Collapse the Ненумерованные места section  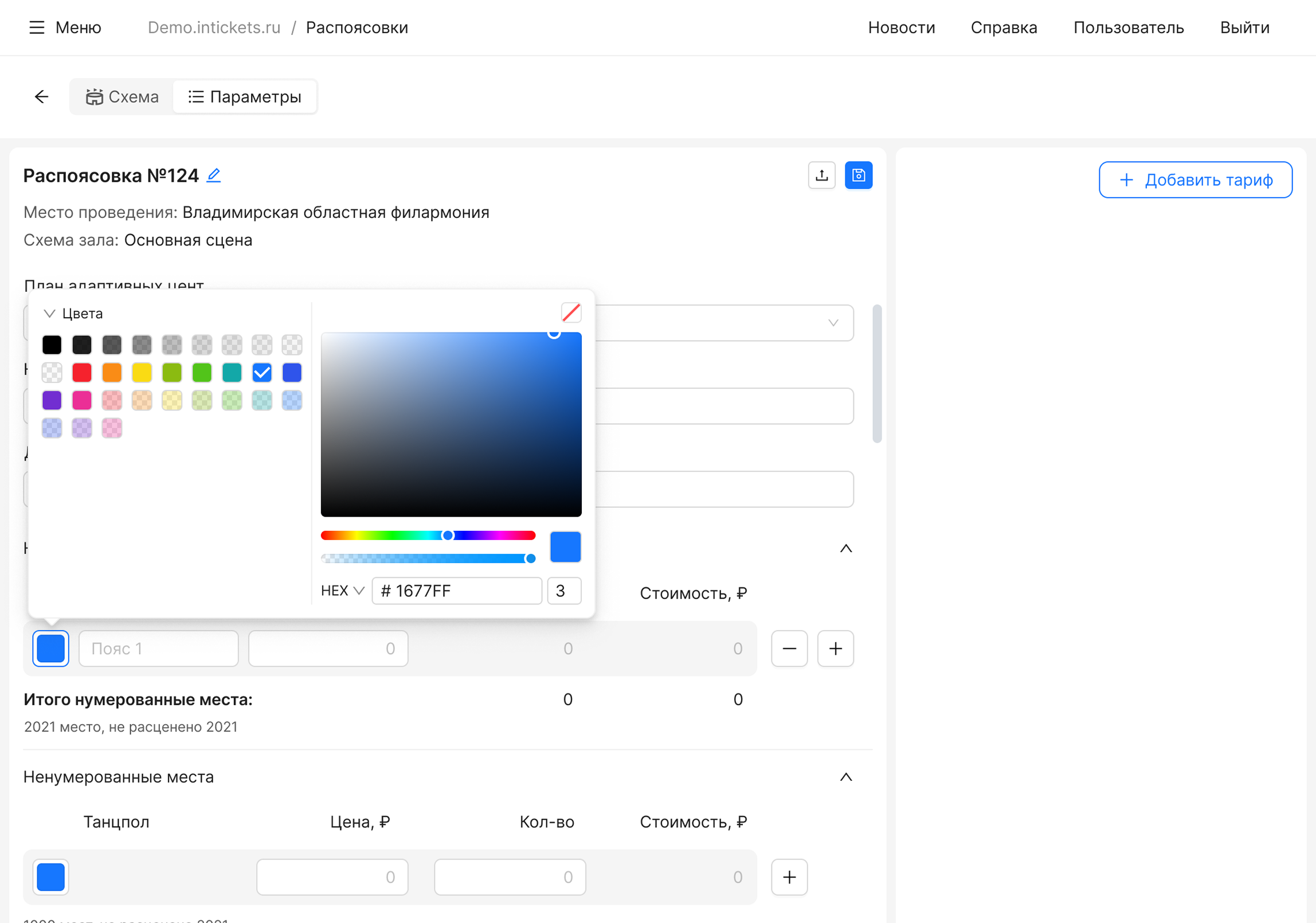[x=845, y=777]
